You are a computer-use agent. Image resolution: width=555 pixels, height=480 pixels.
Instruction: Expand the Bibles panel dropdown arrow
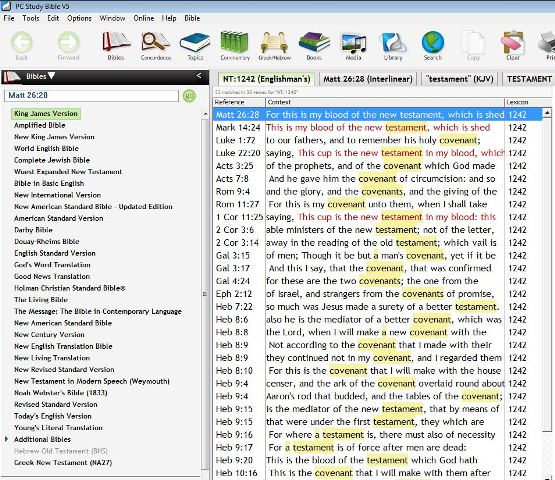(x=52, y=75)
